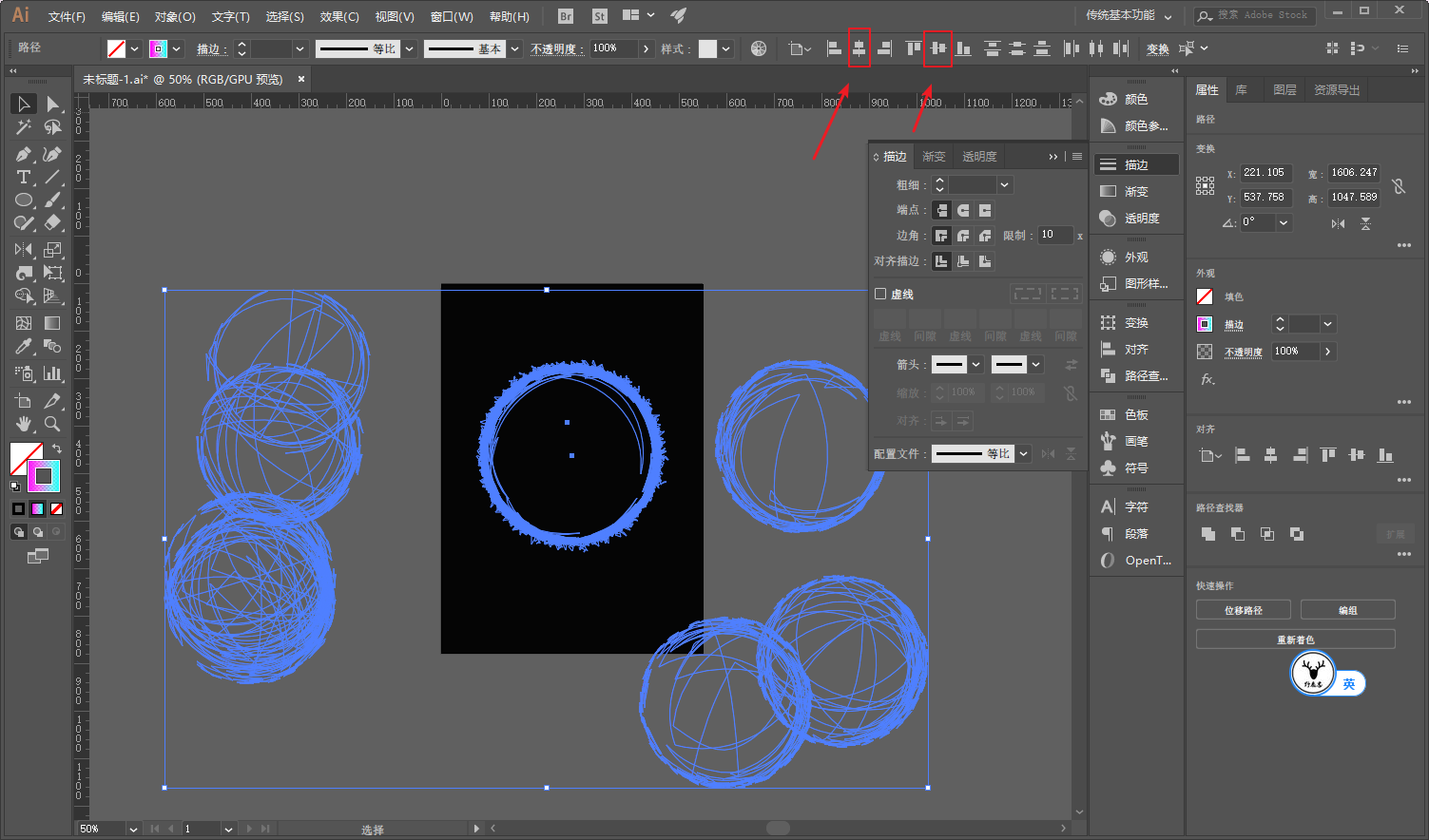Click 变换 link in control bar
This screenshot has height=840, width=1429.
[1158, 49]
